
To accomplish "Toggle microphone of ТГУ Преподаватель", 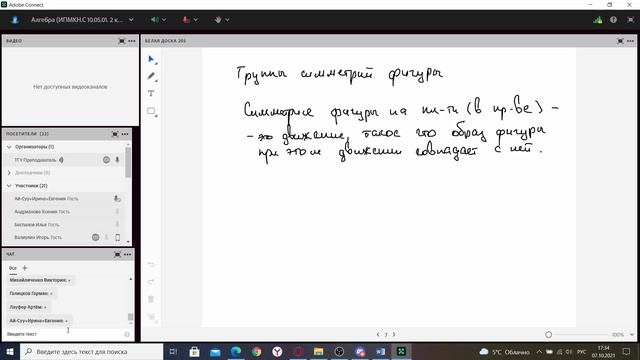I will pyautogui.click(x=117, y=160).
